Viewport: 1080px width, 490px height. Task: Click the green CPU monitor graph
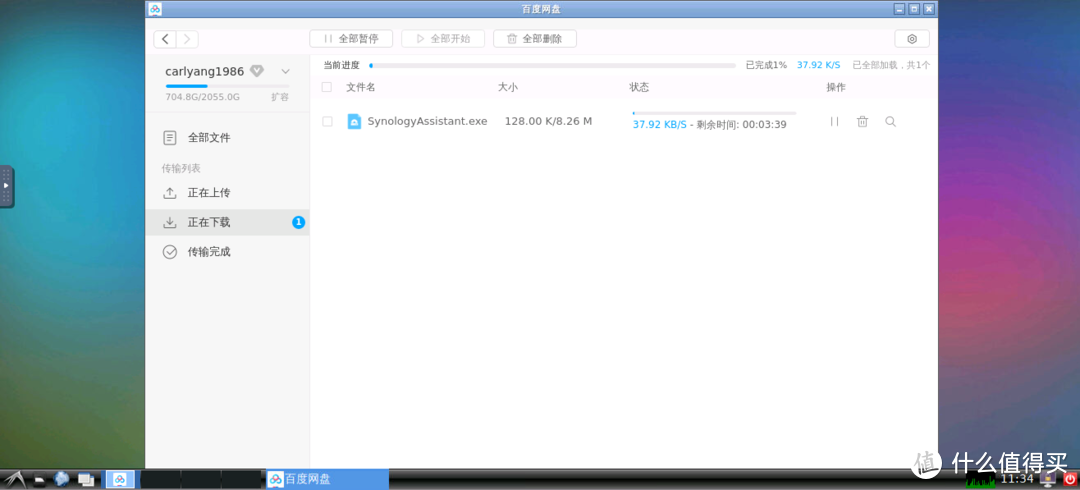point(982,479)
